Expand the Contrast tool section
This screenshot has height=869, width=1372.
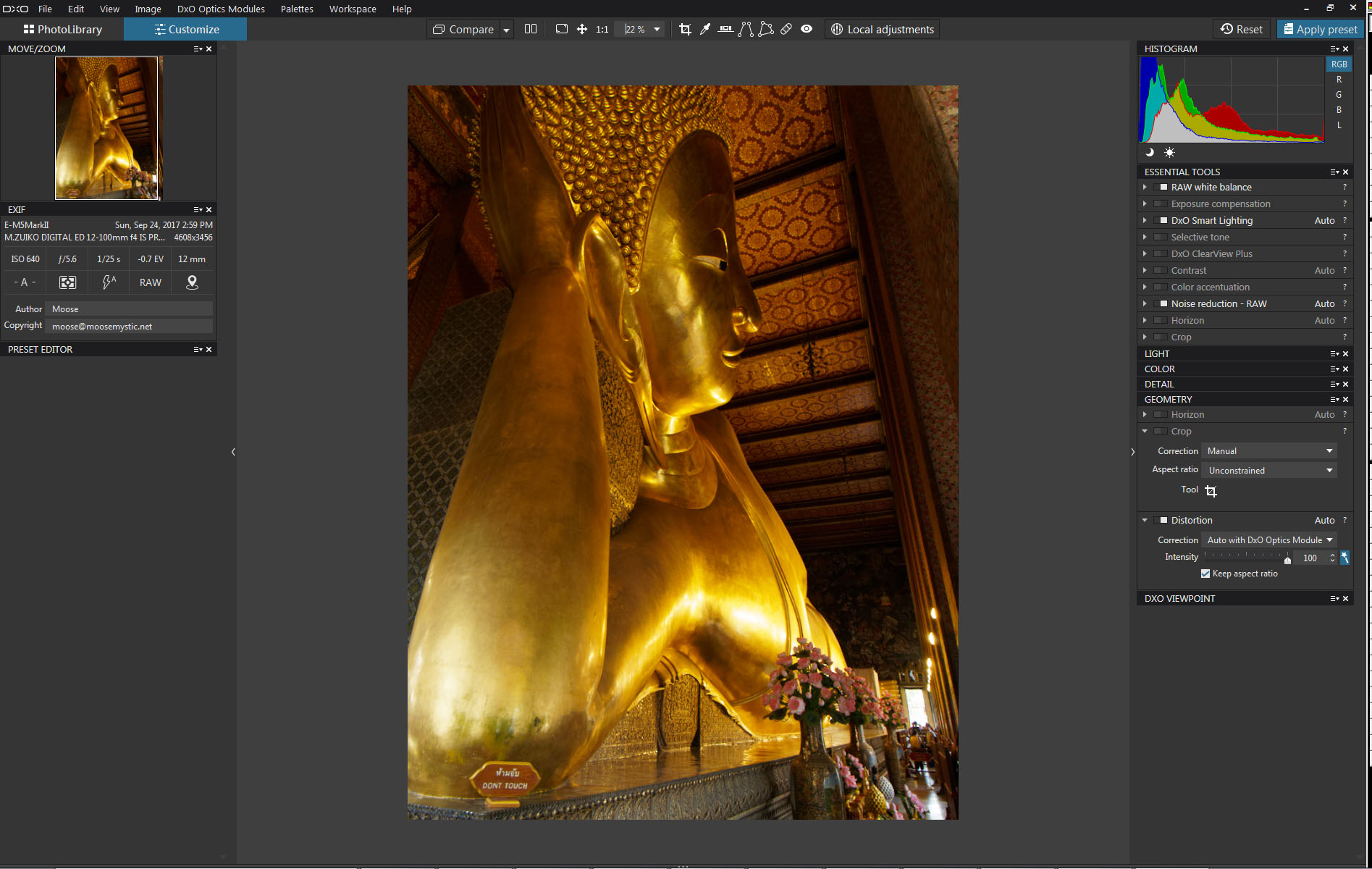[1145, 271]
